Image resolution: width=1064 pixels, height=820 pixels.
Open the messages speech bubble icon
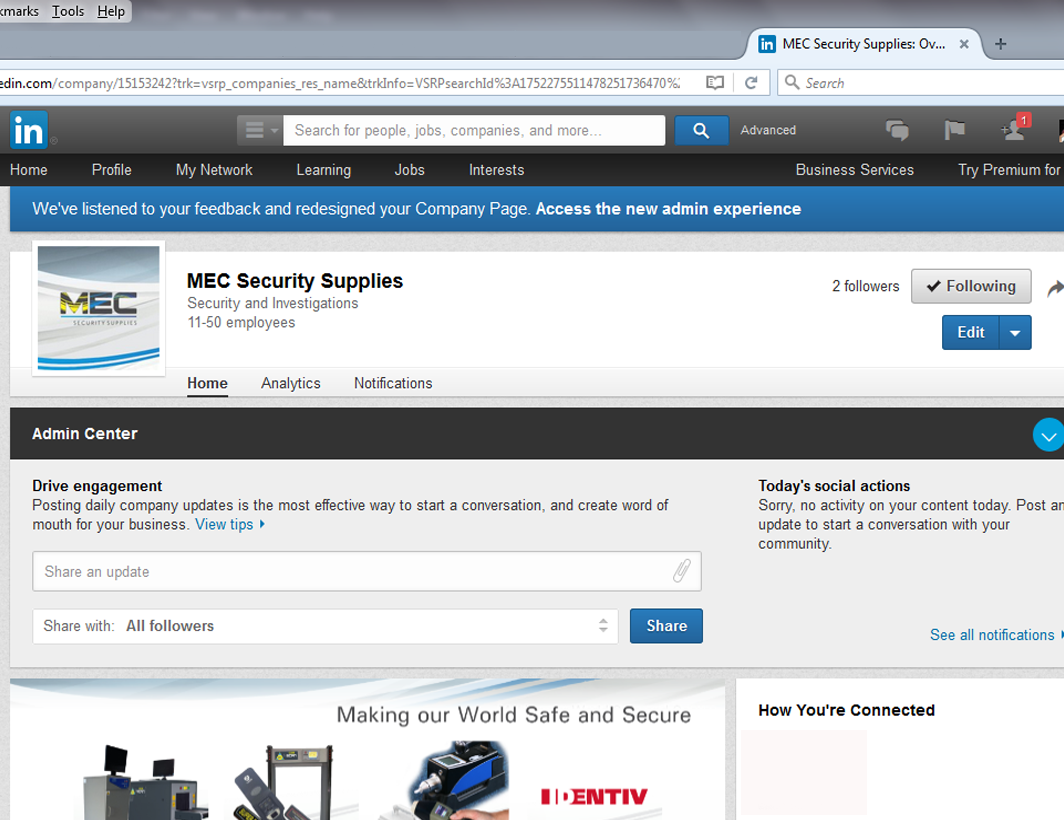[897, 130]
